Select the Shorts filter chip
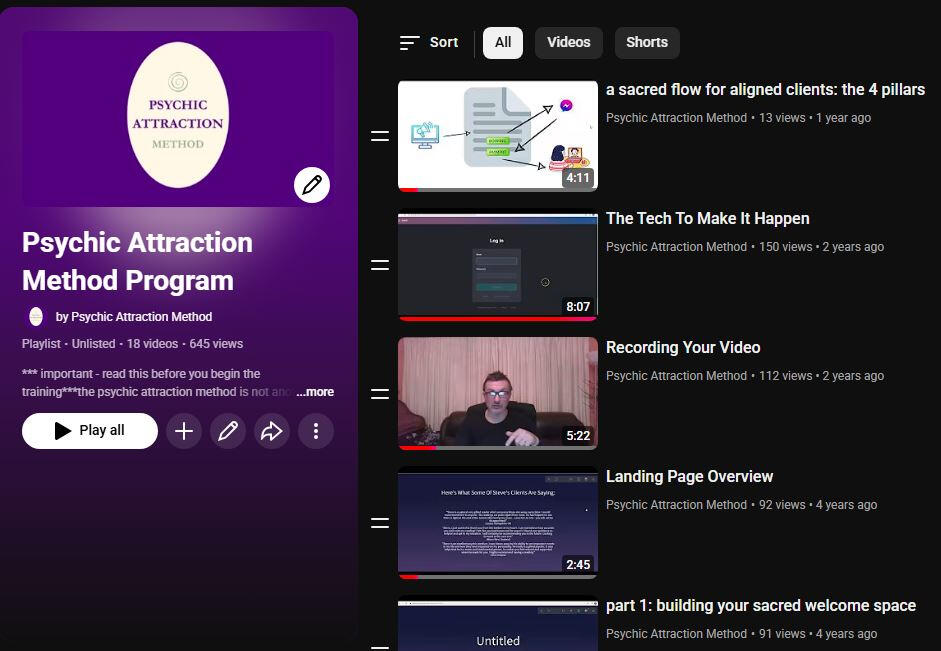 (x=647, y=43)
